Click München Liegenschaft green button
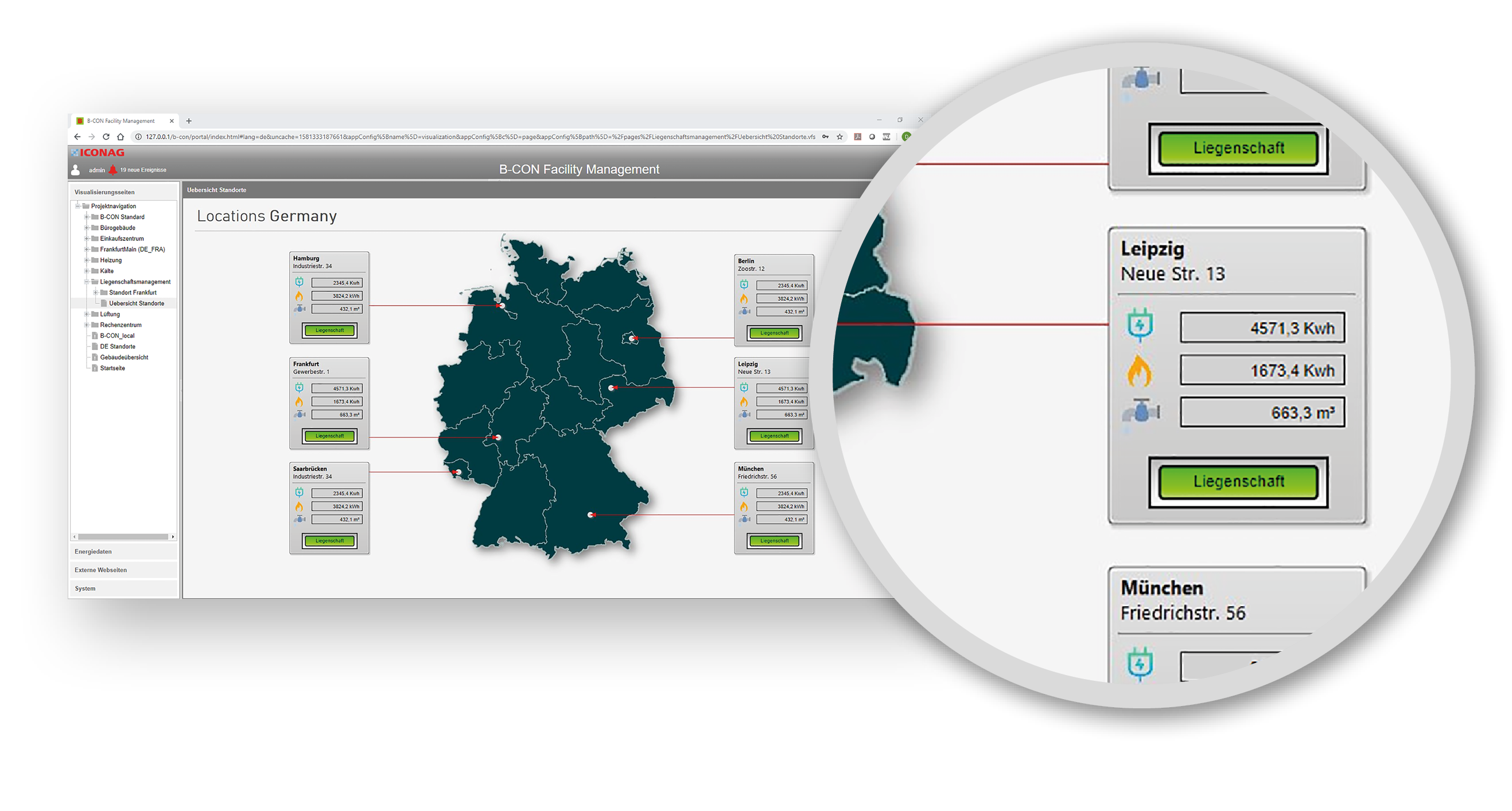Viewport: 1512px width, 811px height. 774,540
